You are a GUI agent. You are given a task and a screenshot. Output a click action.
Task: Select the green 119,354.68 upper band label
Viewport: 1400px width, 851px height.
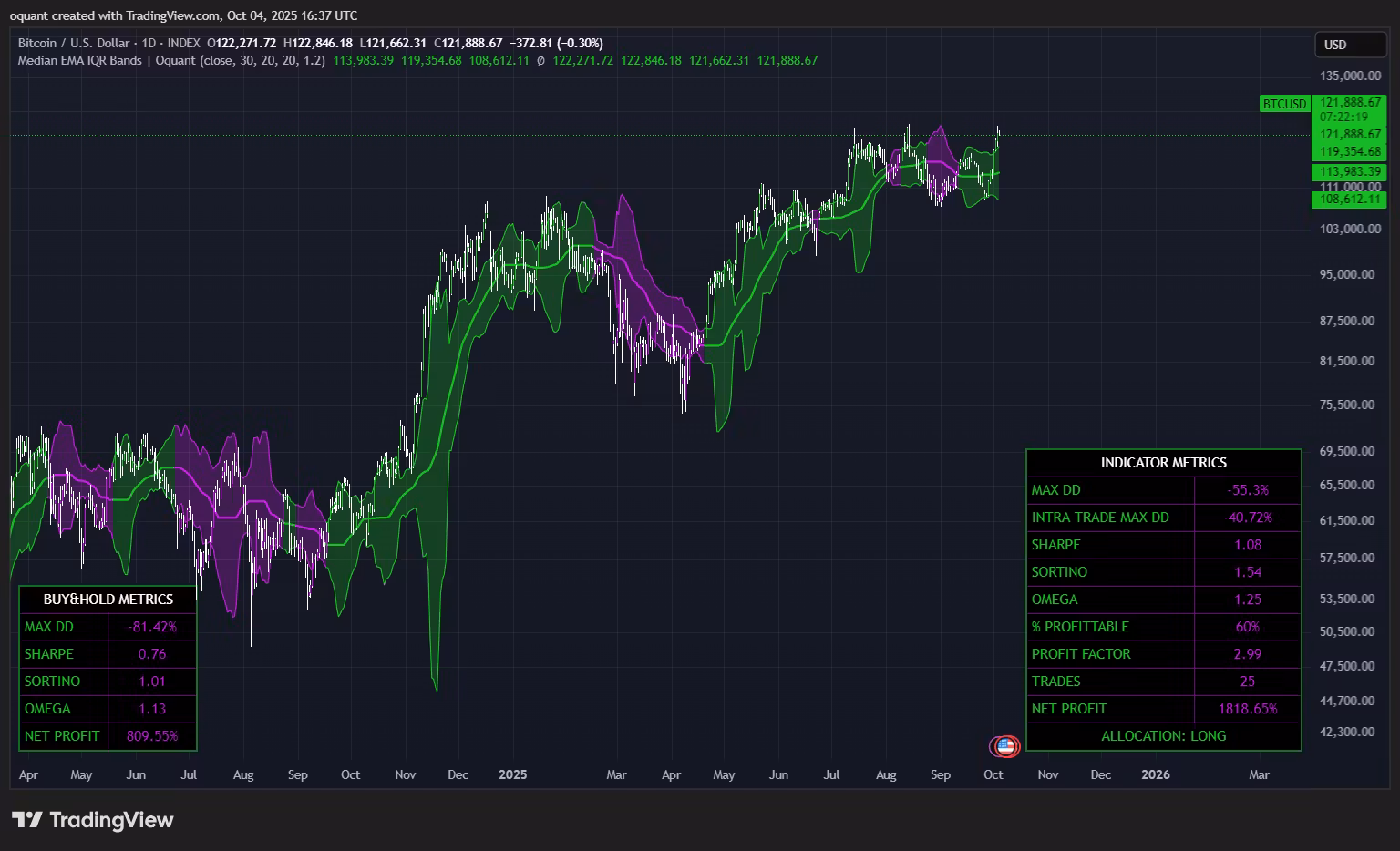(1350, 151)
